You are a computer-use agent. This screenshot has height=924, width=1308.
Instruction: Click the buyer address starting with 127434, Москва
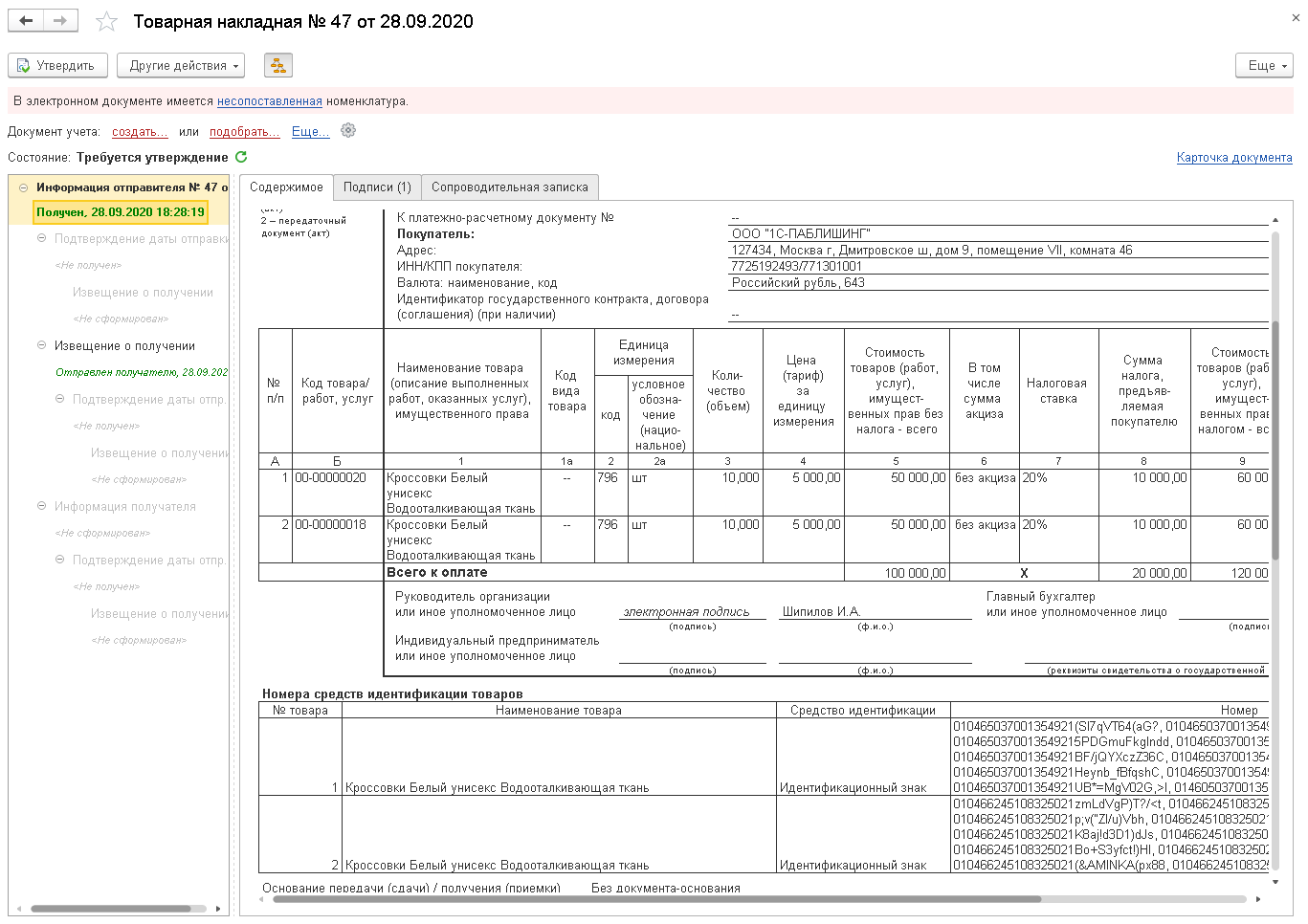(931, 251)
